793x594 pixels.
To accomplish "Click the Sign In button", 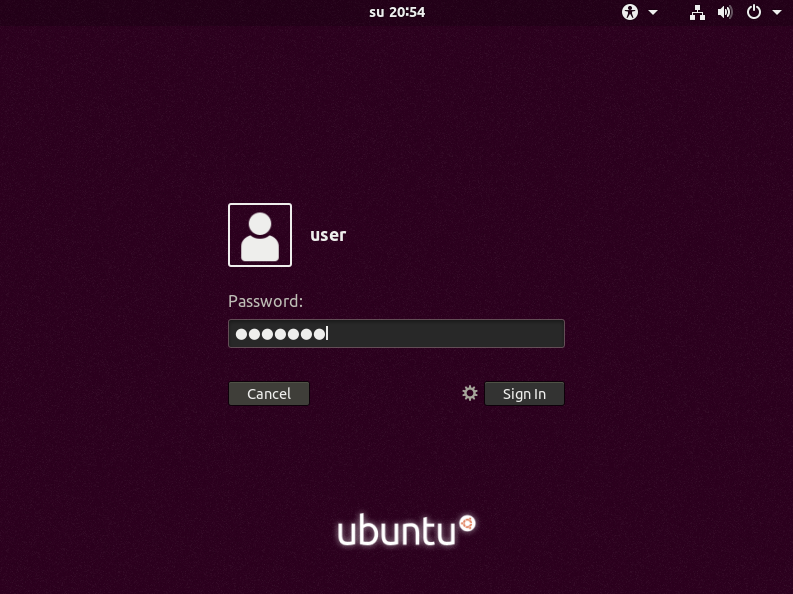I will coord(524,394).
